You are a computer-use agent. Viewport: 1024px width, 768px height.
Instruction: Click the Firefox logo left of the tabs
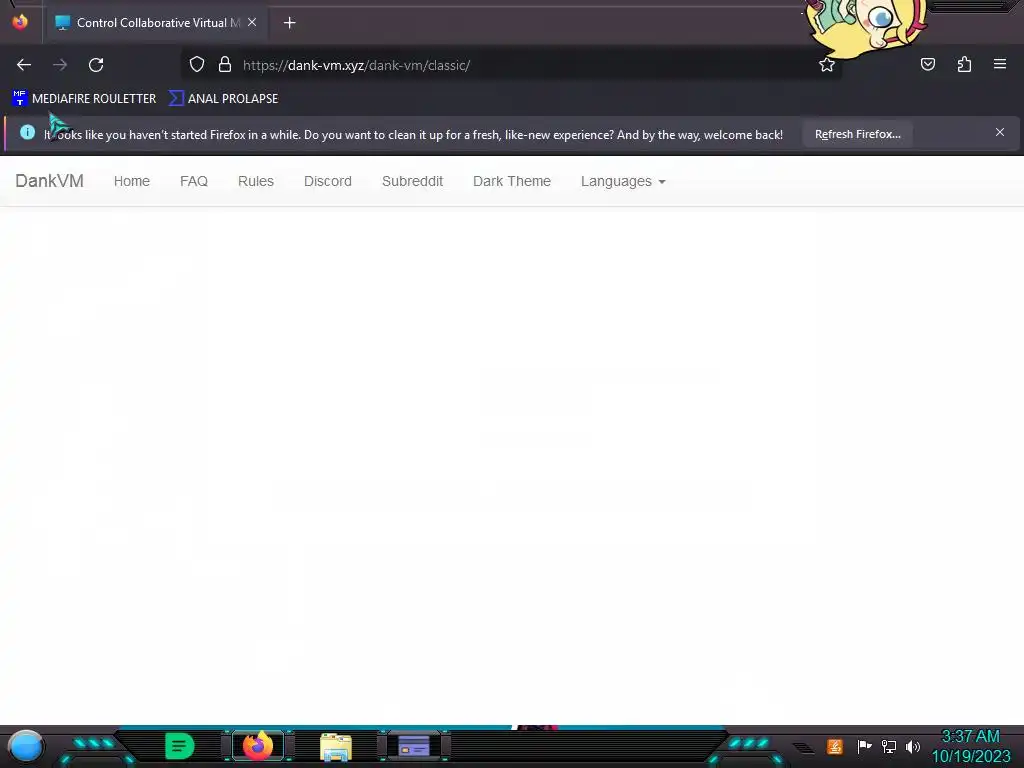point(20,22)
